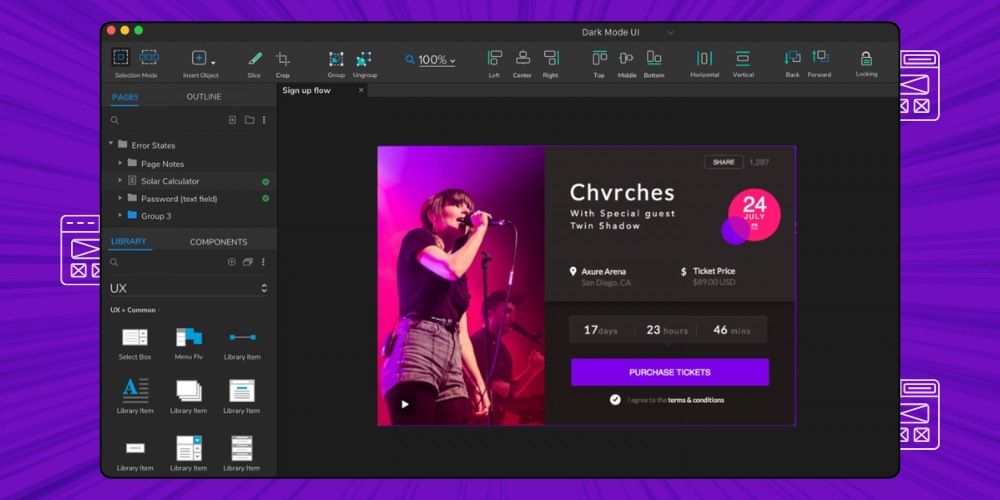The image size is (1000, 500).
Task: Switch to the COMPONENTS tab
Action: pos(218,242)
